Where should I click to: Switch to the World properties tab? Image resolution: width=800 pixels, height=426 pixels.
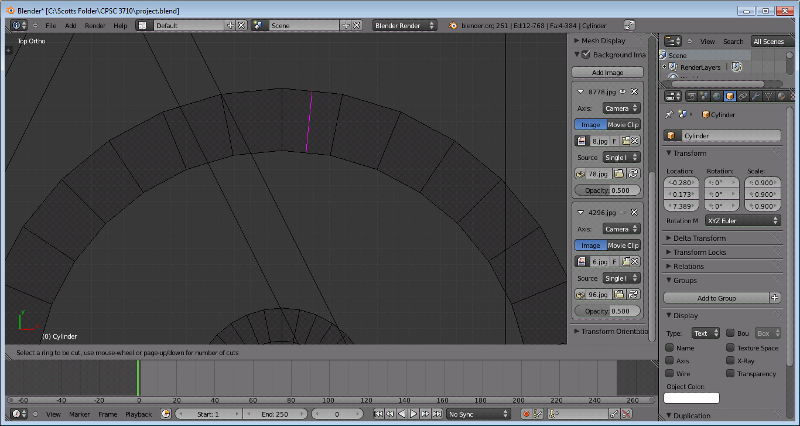pos(717,96)
